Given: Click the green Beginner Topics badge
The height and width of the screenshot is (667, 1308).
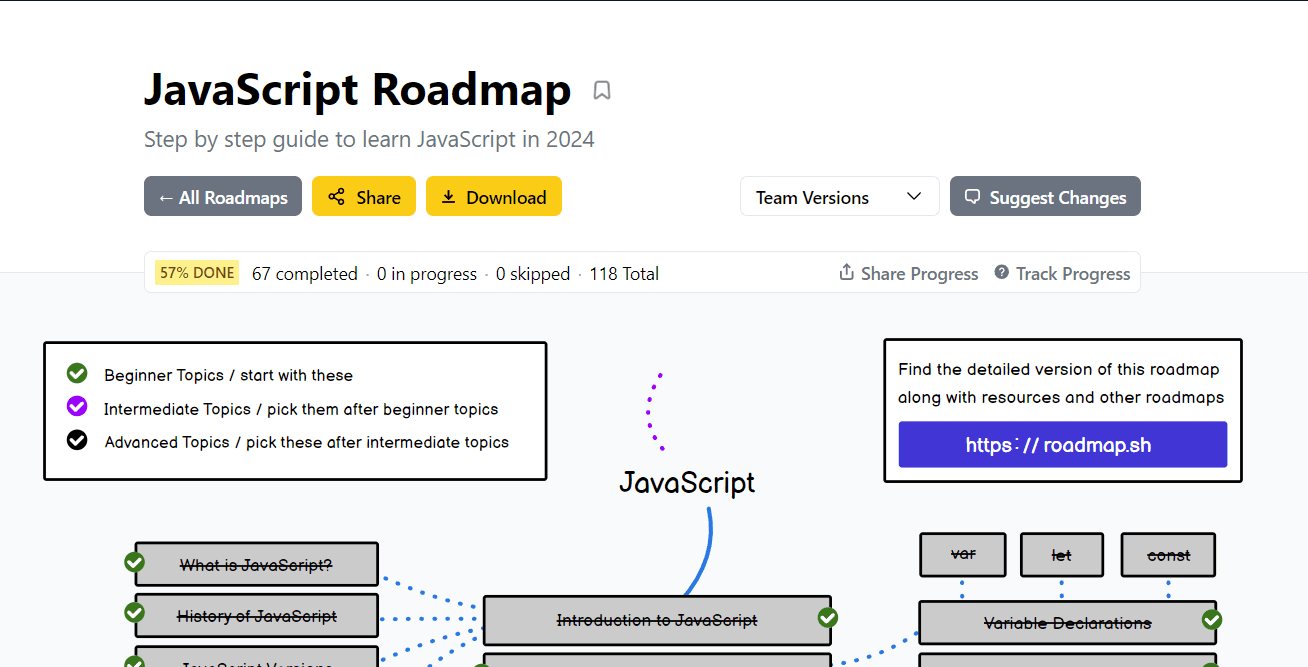Looking at the screenshot, I should (77, 373).
